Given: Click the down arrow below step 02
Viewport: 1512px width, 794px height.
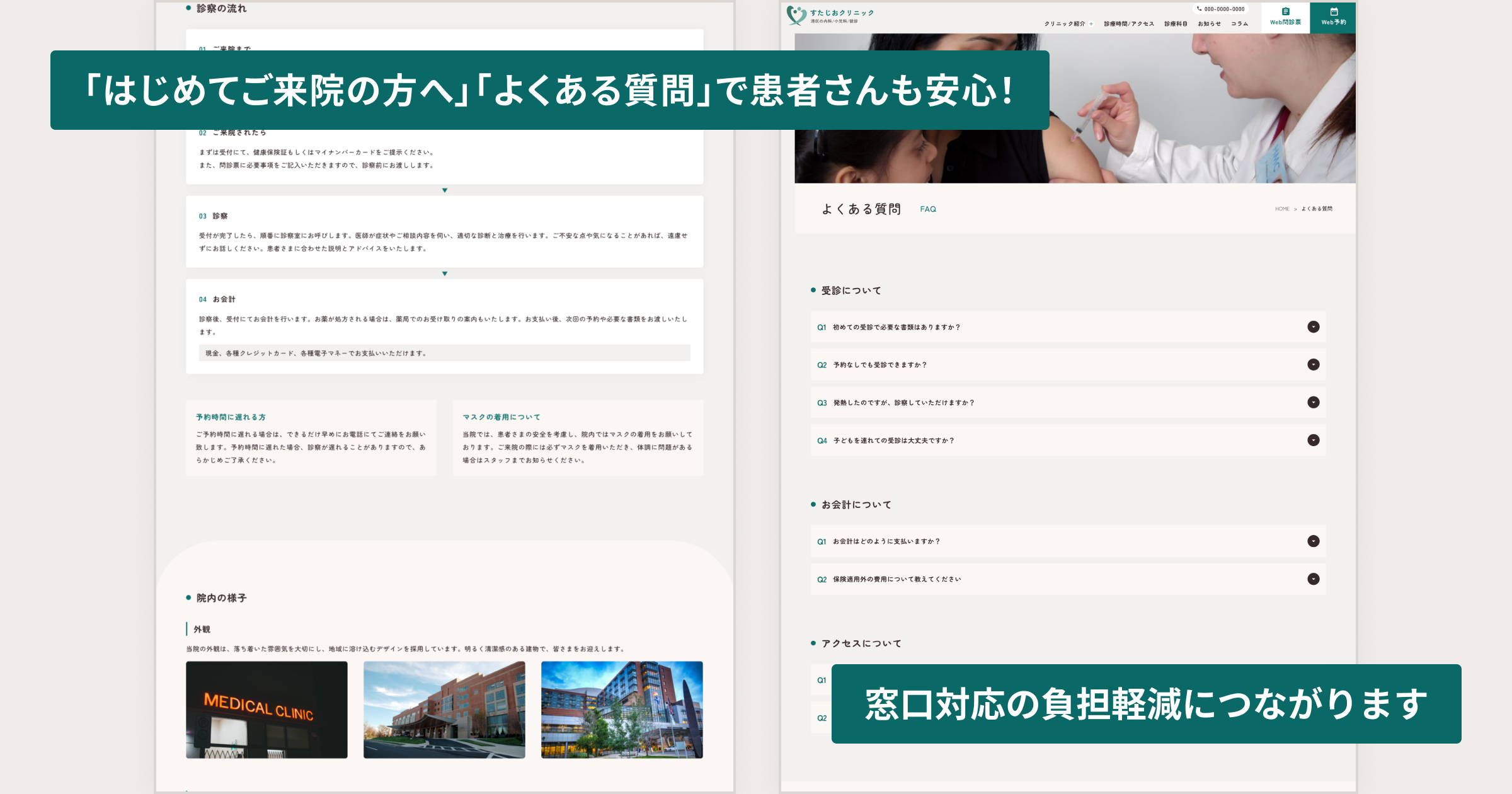Looking at the screenshot, I should (445, 190).
